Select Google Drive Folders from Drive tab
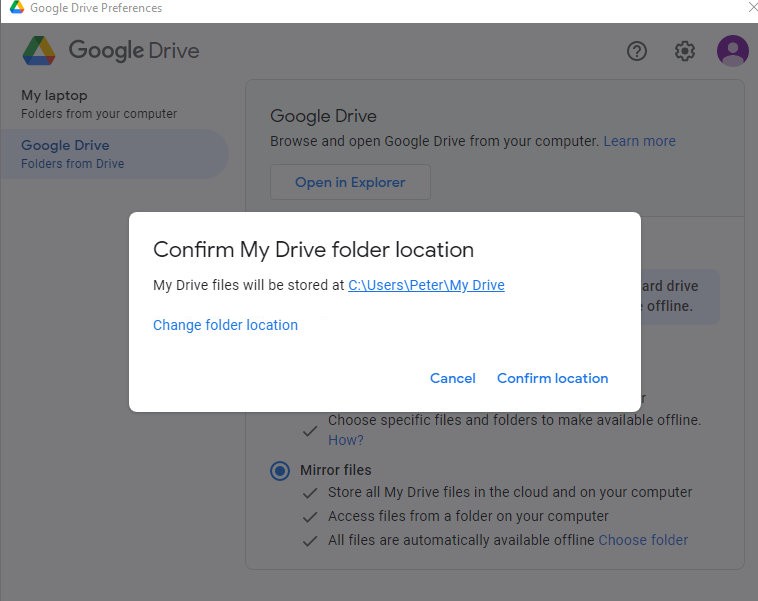Image resolution: width=758 pixels, height=601 pixels. click(x=114, y=154)
